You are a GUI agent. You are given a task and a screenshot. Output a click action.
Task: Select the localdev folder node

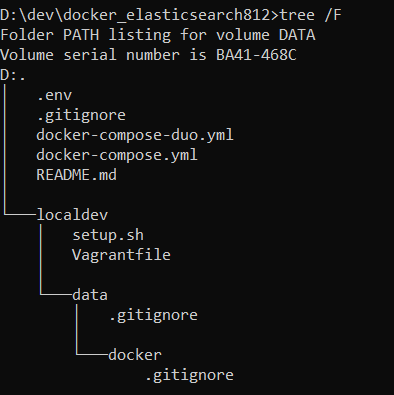72,215
